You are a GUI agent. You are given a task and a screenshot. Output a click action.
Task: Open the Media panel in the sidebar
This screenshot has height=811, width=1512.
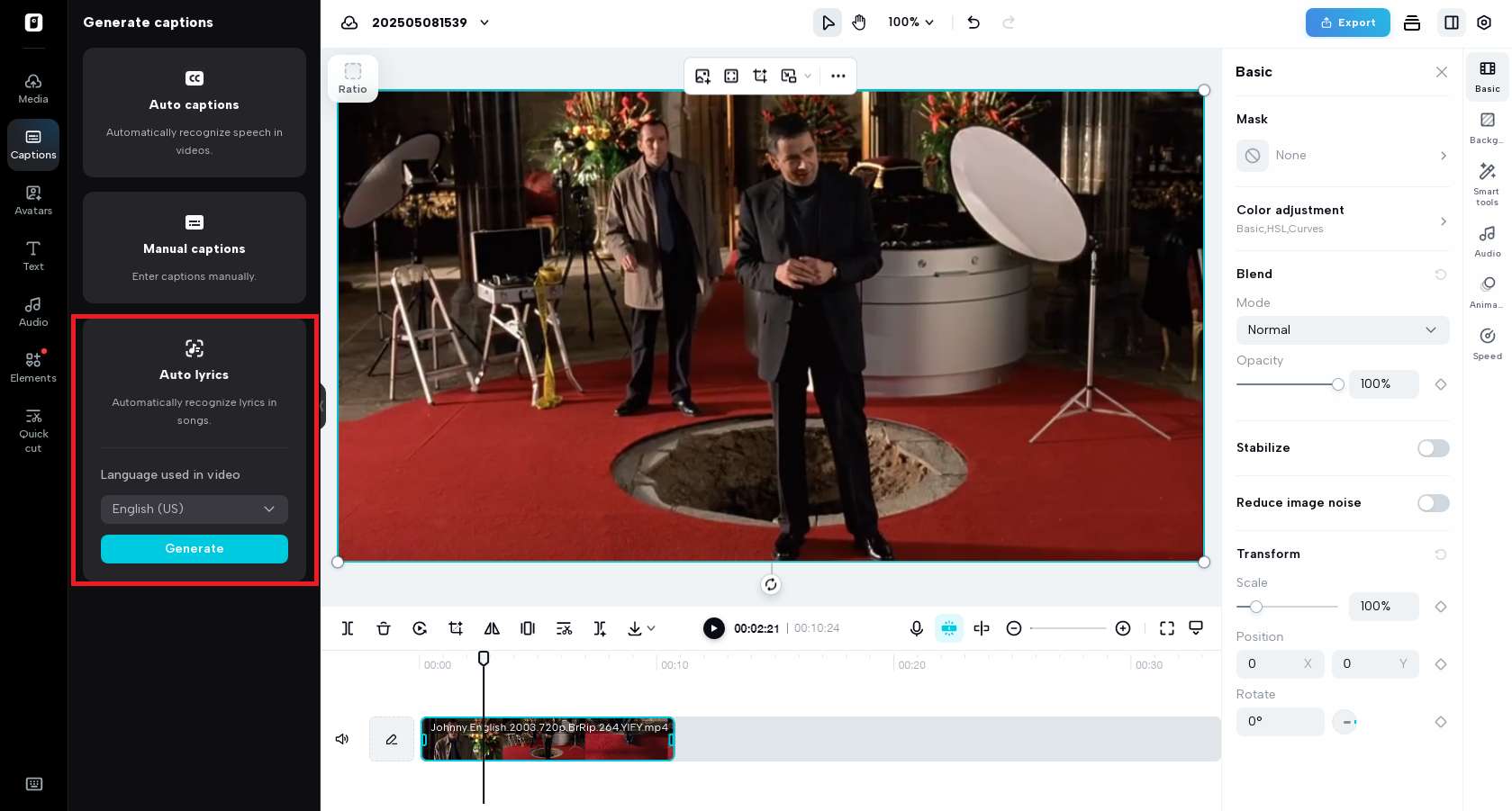click(x=33, y=87)
